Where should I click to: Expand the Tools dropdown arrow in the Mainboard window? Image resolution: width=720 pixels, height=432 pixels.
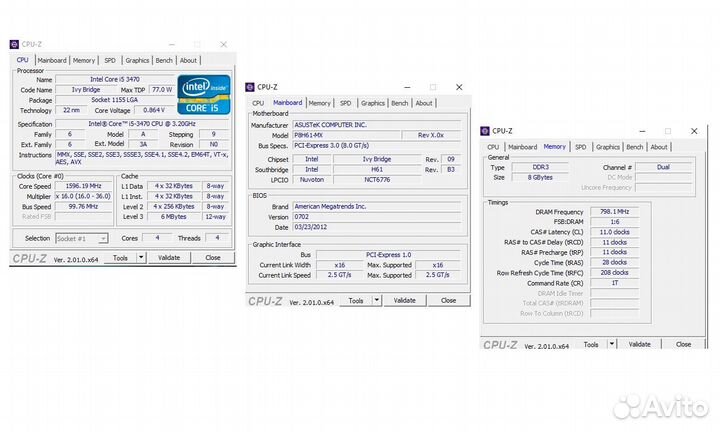(377, 300)
